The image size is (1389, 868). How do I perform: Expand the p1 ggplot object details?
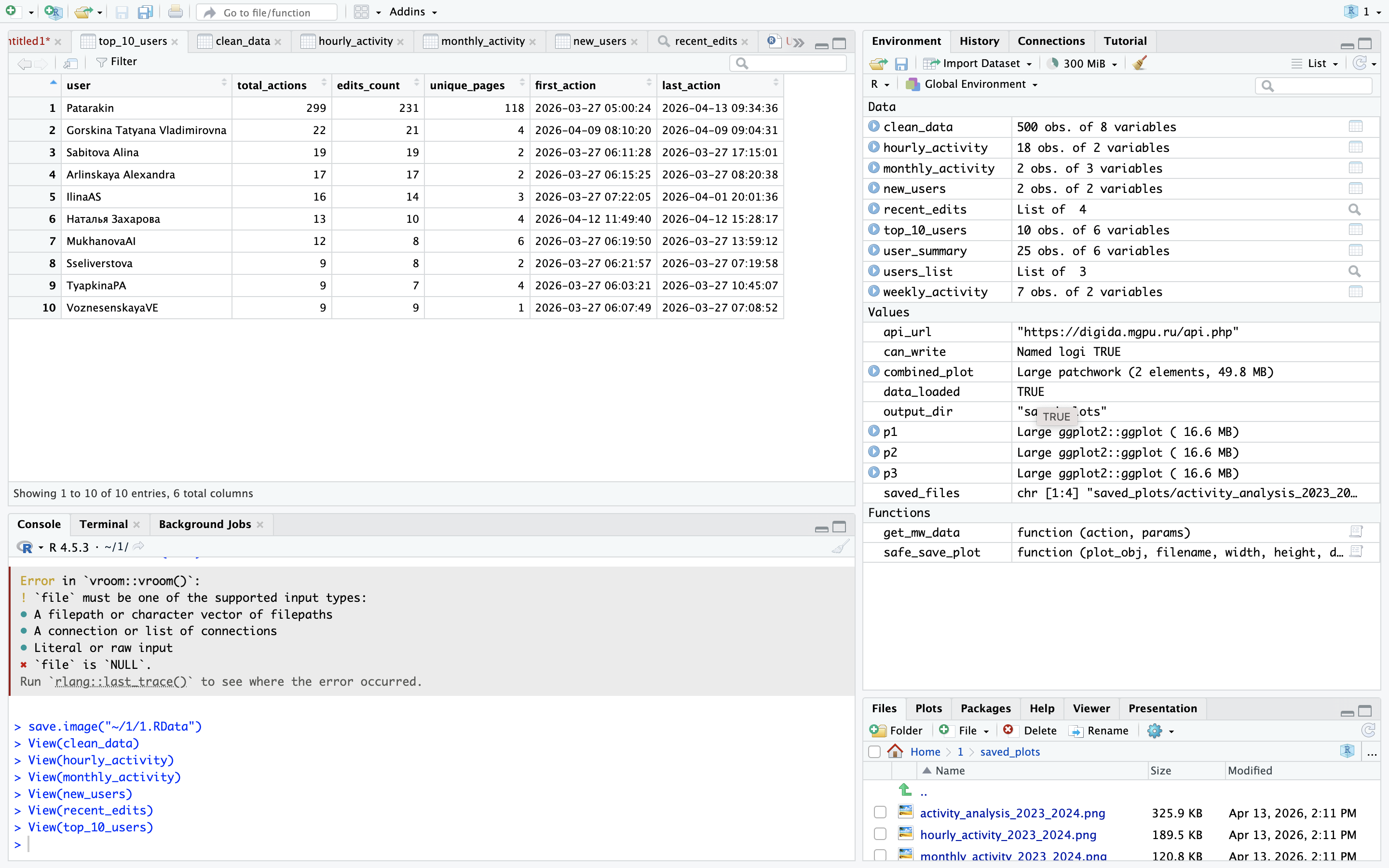873,431
